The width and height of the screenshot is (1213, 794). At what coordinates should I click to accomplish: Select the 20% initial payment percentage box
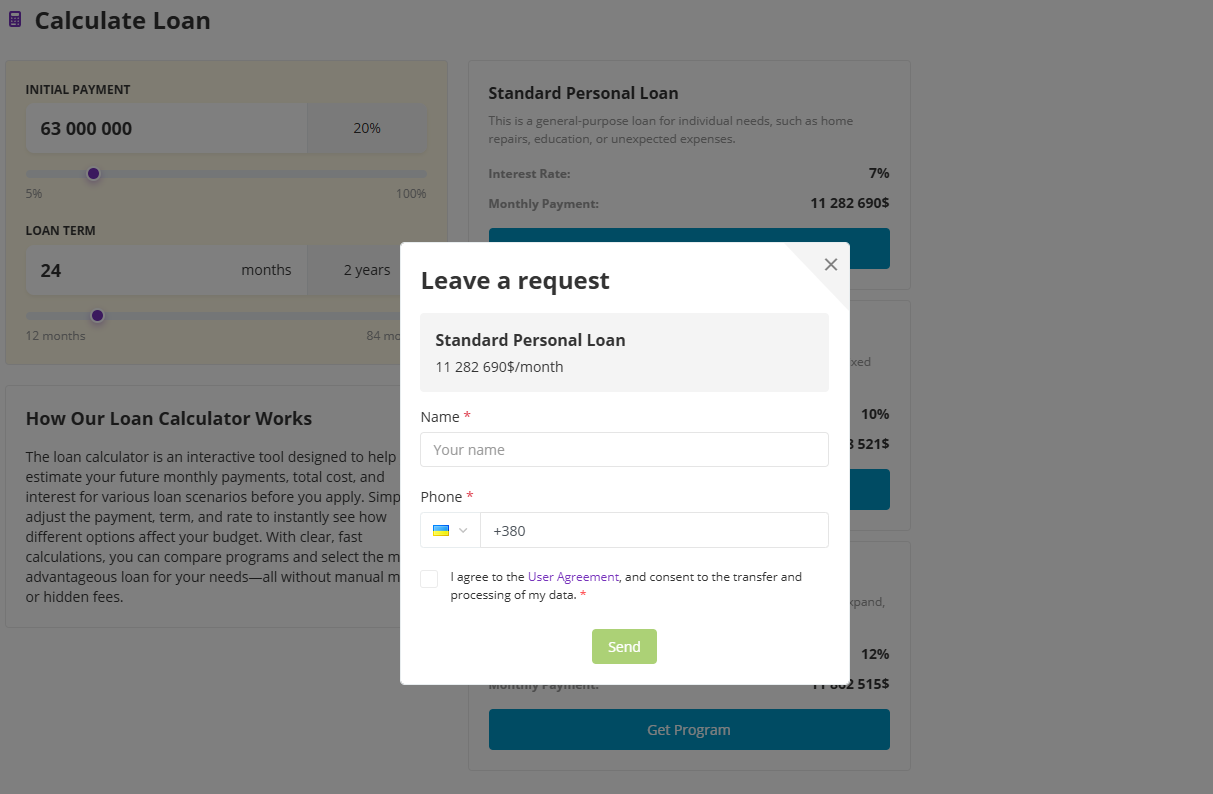click(367, 129)
